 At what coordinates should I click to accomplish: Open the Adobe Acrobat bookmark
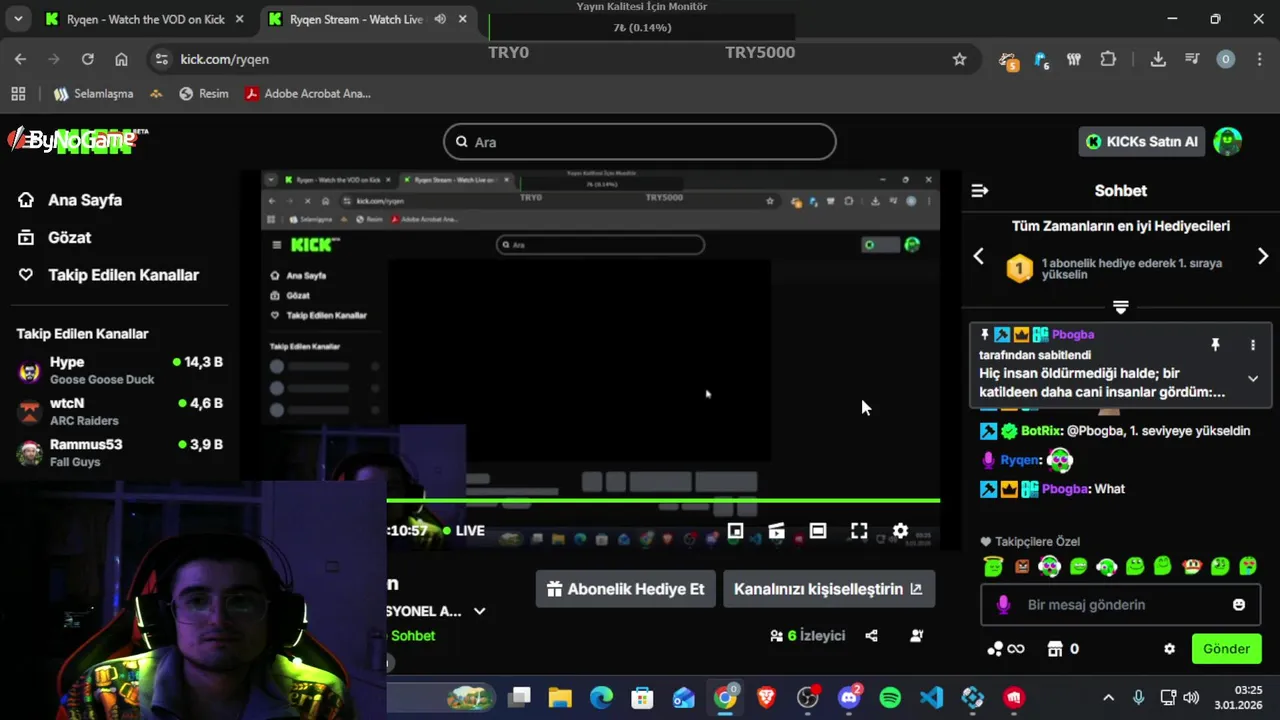308,93
